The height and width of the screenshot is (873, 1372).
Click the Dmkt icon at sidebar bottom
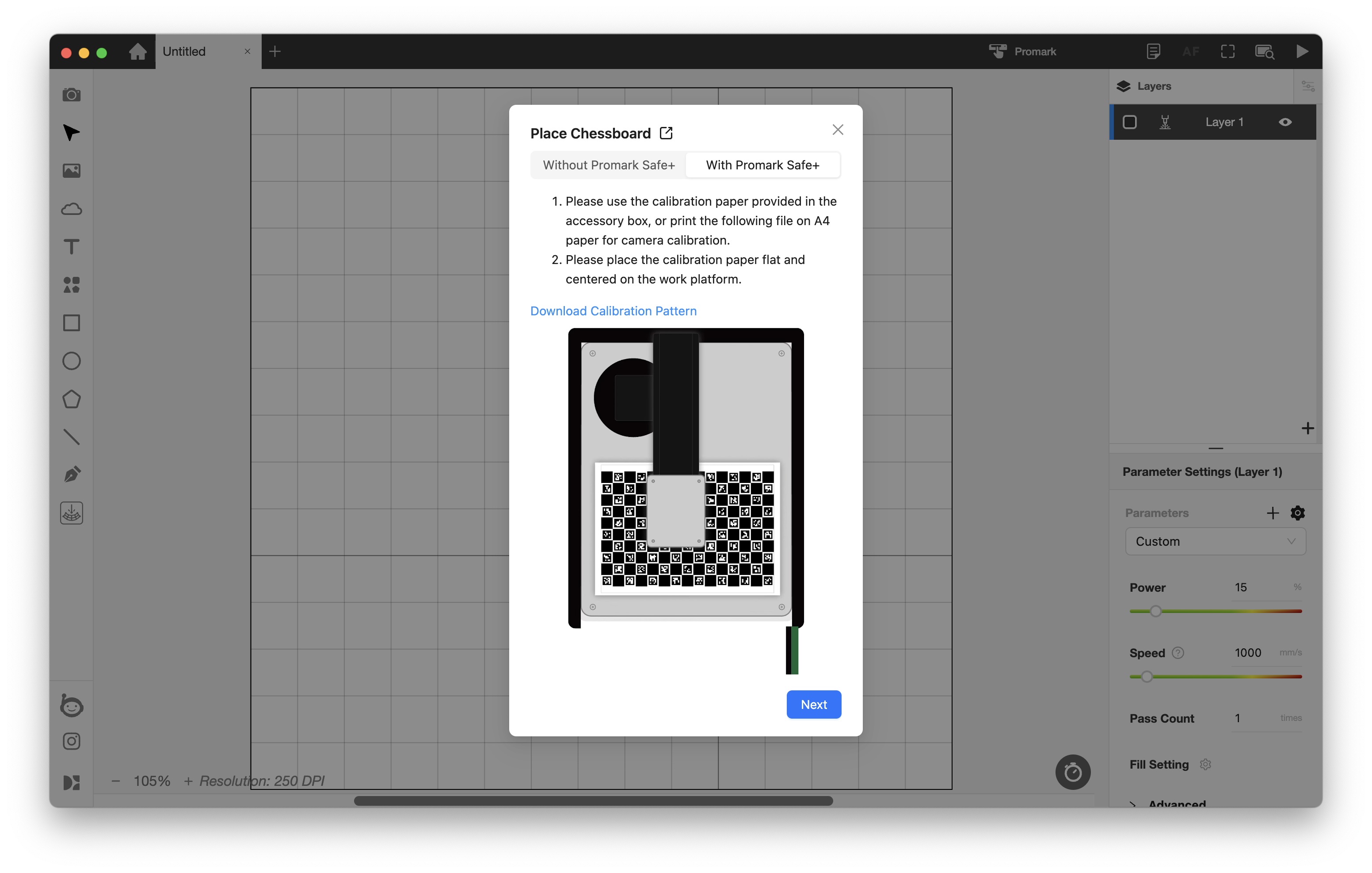(x=71, y=782)
